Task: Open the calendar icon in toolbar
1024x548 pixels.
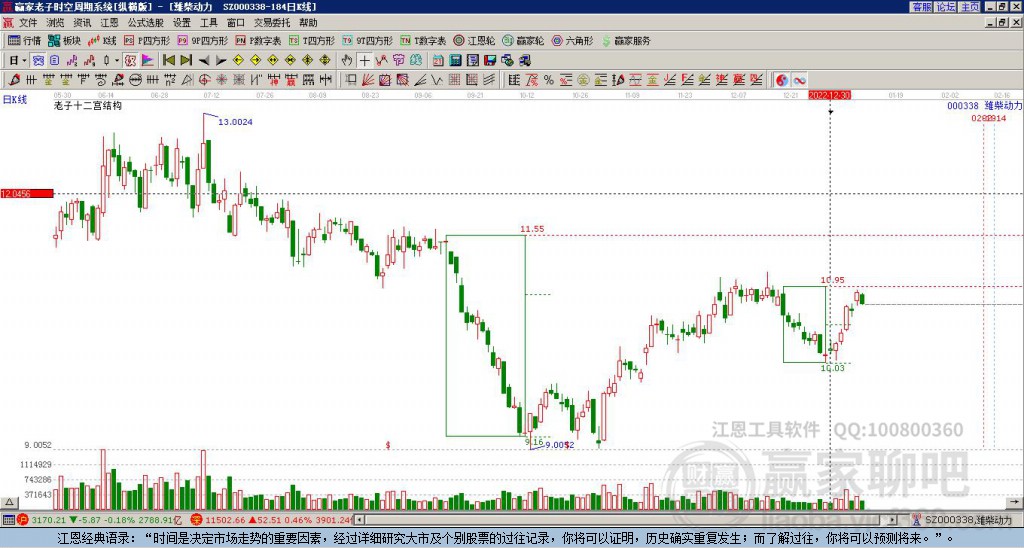Action: coord(438,61)
